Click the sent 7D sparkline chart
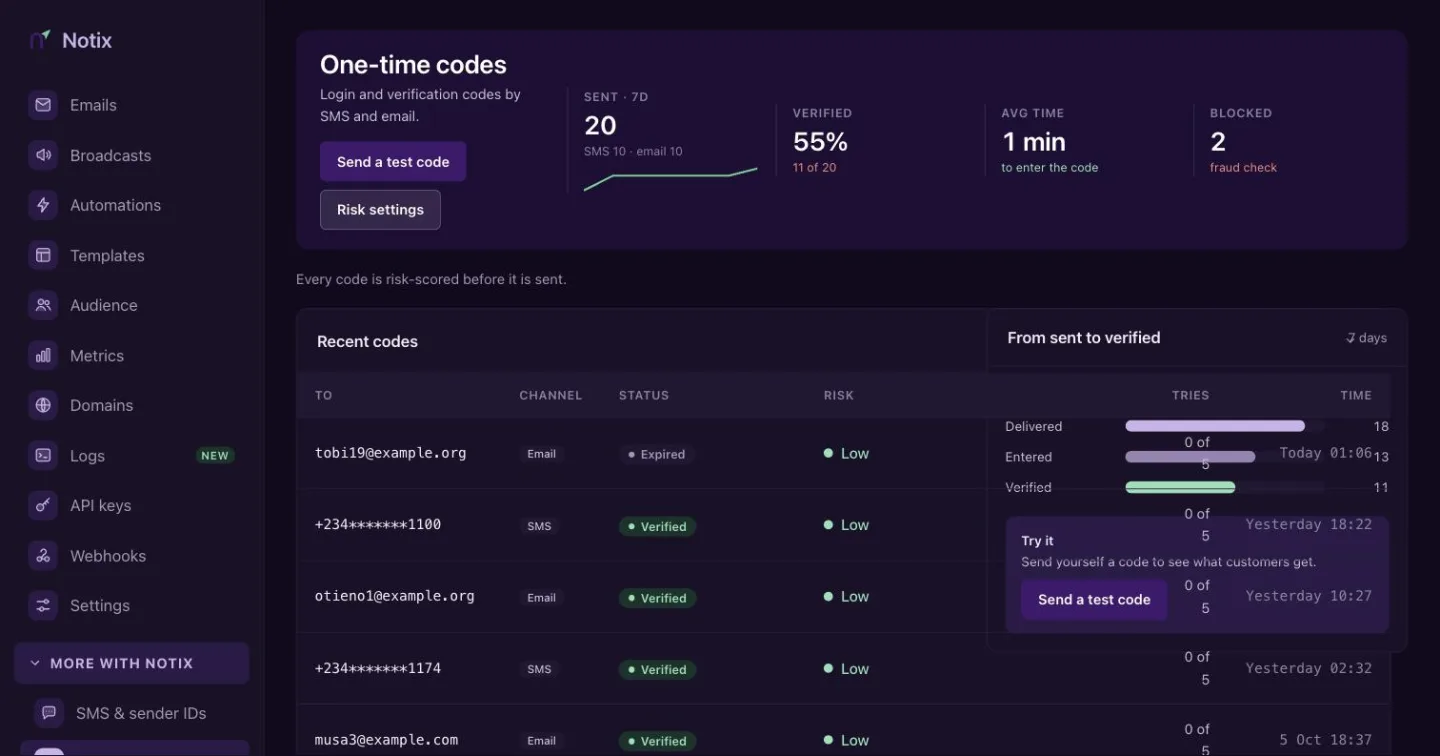This screenshot has width=1440, height=756. 670,178
